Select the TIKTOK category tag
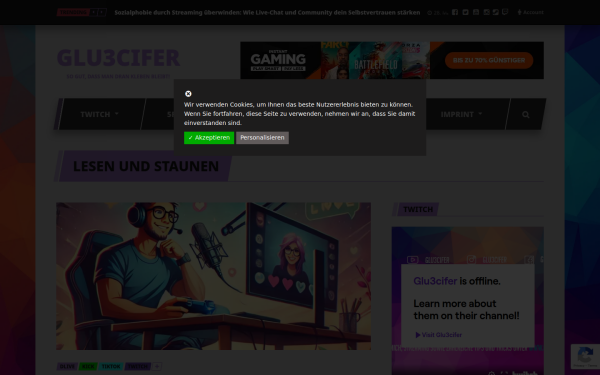 click(111, 367)
